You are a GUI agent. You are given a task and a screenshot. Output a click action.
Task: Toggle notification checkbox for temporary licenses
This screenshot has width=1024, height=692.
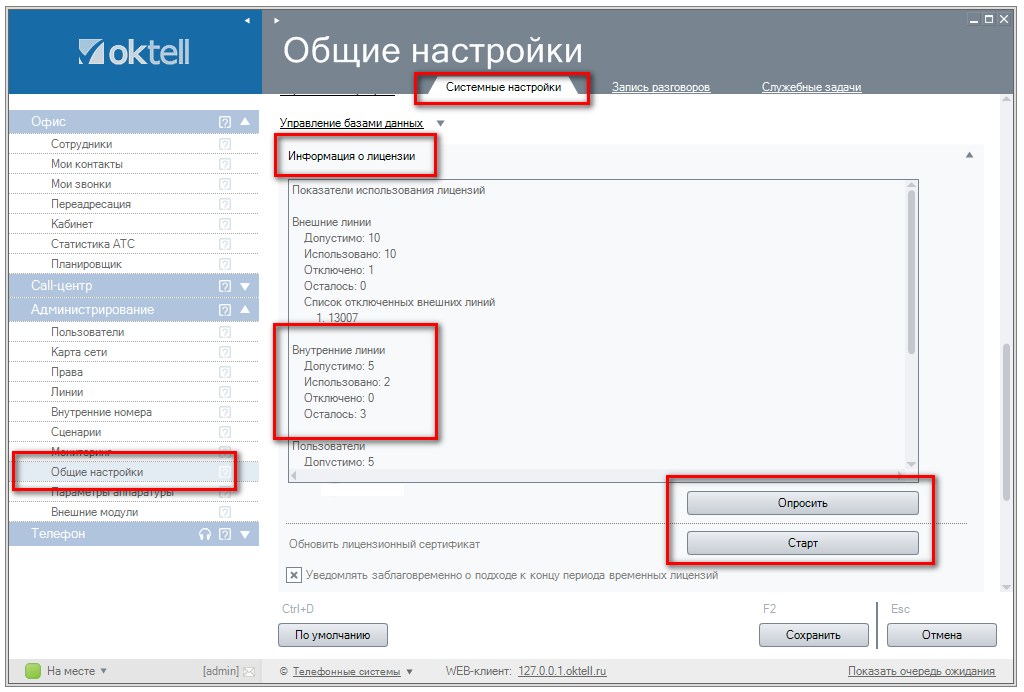pyautogui.click(x=294, y=575)
